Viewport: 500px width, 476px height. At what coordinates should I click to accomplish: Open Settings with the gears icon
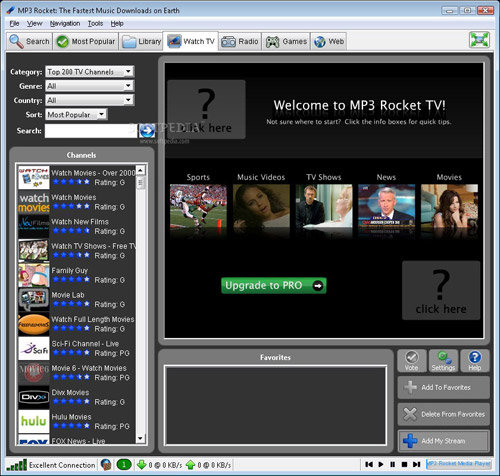443,357
